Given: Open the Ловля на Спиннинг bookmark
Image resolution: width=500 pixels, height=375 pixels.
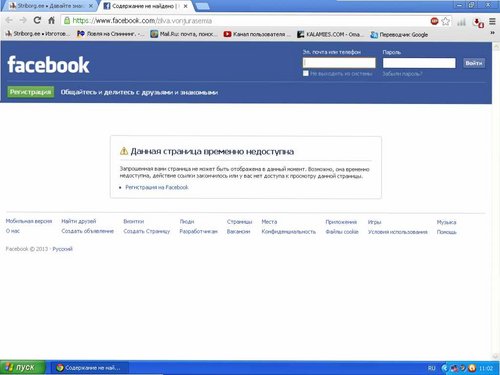Looking at the screenshot, I should (x=110, y=34).
